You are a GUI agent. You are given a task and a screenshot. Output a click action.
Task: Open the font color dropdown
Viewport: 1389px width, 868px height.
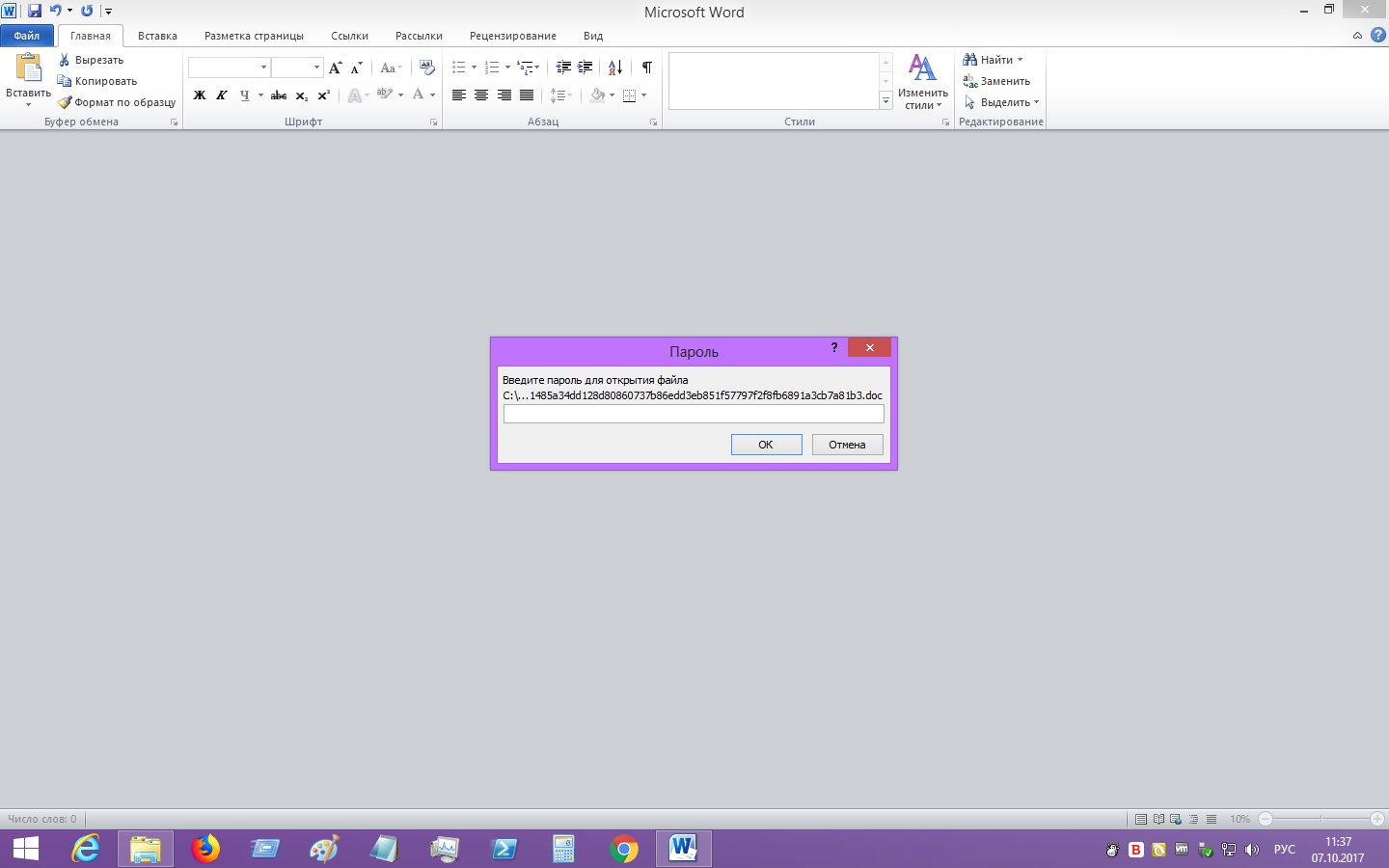432,95
